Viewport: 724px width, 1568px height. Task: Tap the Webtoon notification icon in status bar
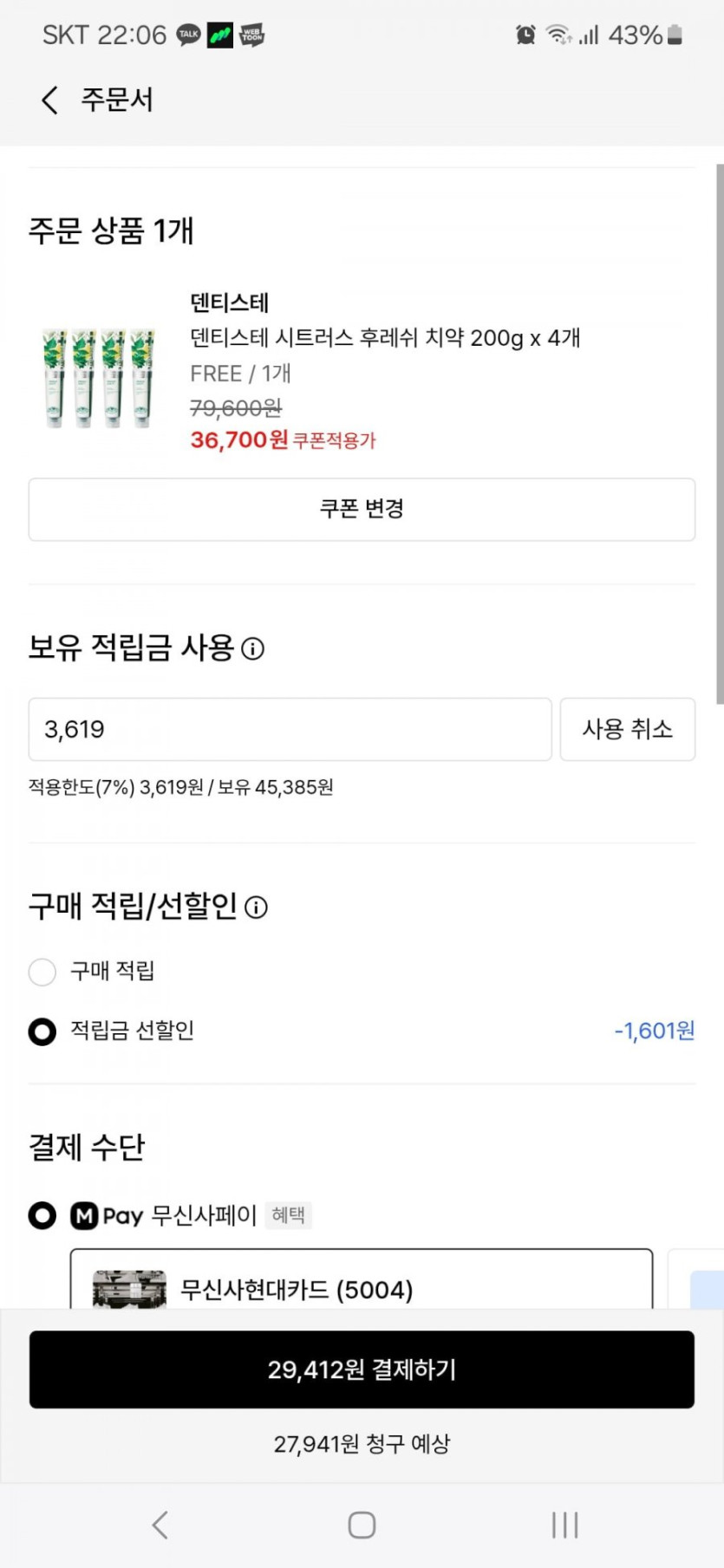[x=251, y=36]
